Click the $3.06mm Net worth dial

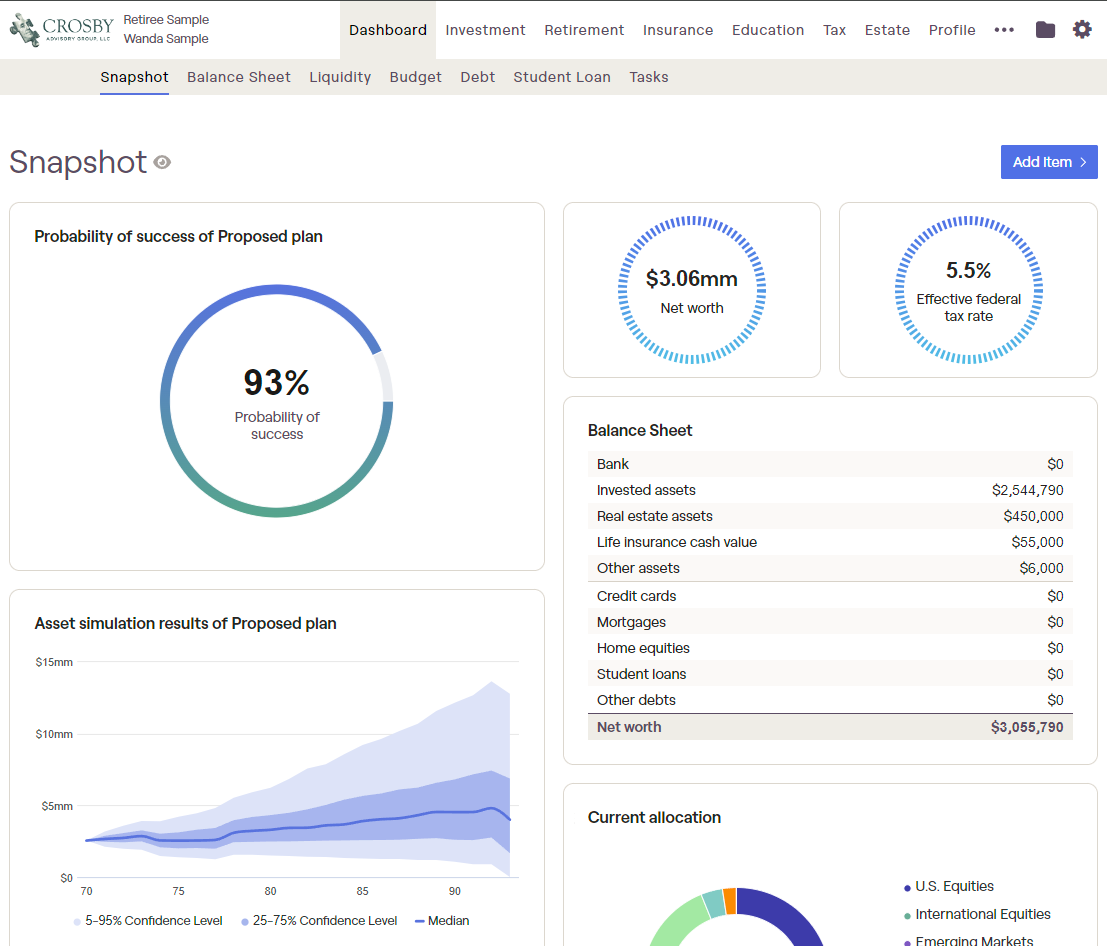coord(692,289)
